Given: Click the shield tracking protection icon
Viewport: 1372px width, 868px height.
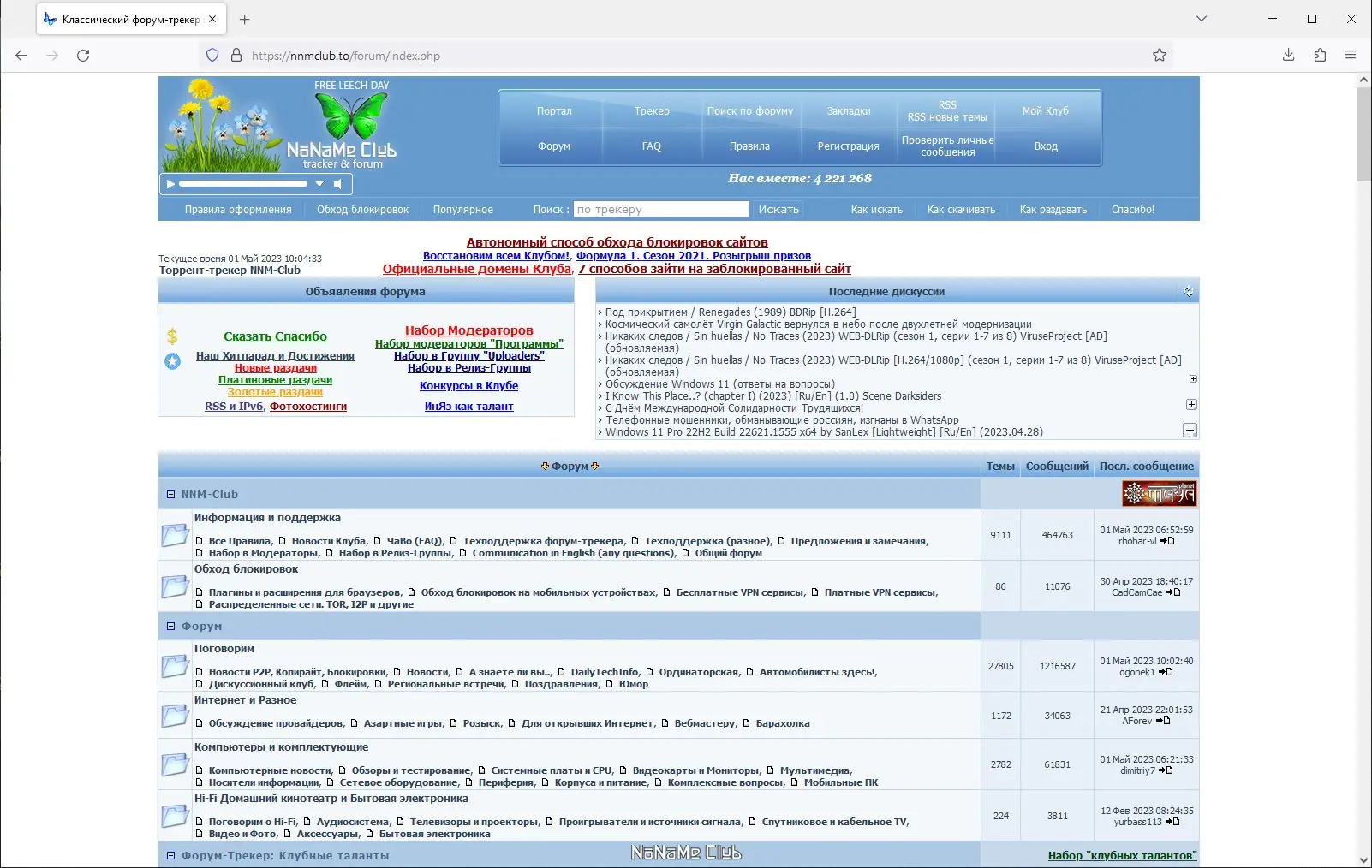Looking at the screenshot, I should tap(212, 56).
